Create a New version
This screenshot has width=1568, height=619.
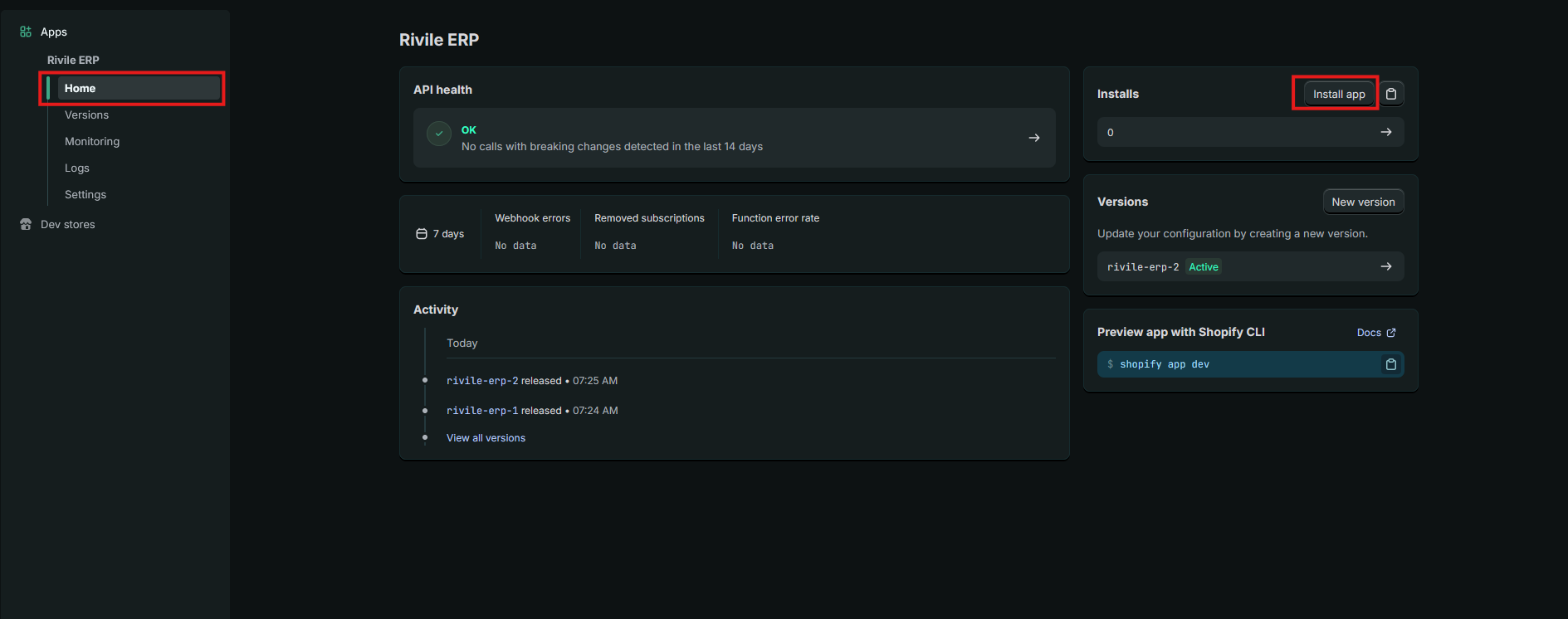click(x=1363, y=202)
